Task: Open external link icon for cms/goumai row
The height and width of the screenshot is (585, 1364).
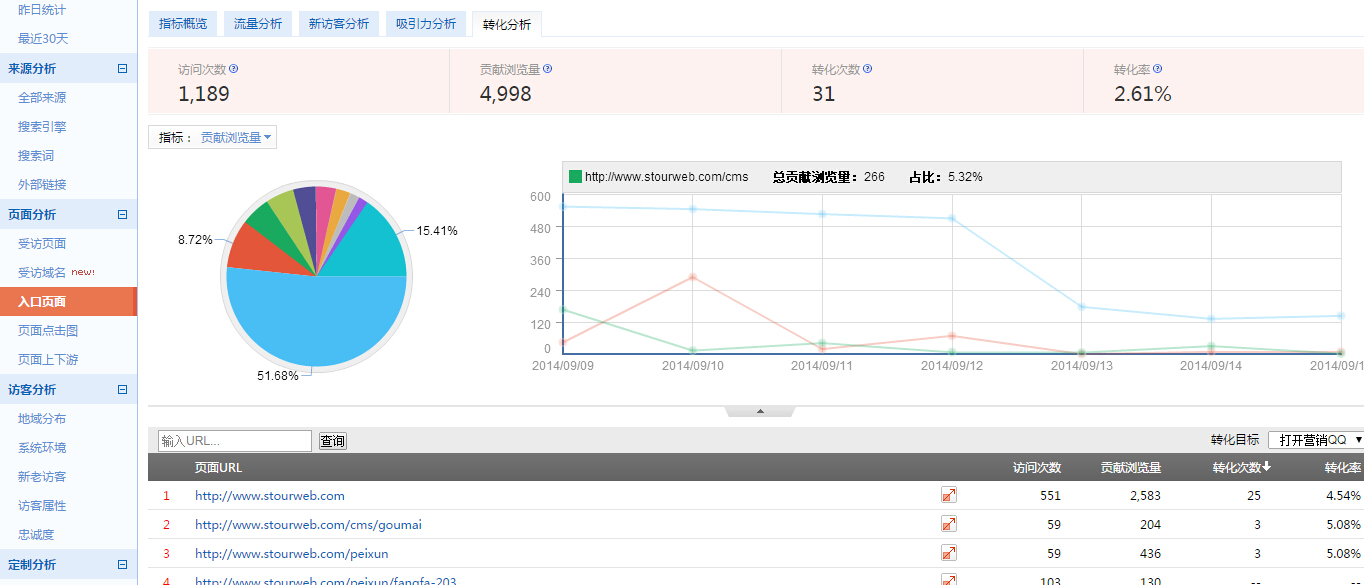Action: [948, 524]
